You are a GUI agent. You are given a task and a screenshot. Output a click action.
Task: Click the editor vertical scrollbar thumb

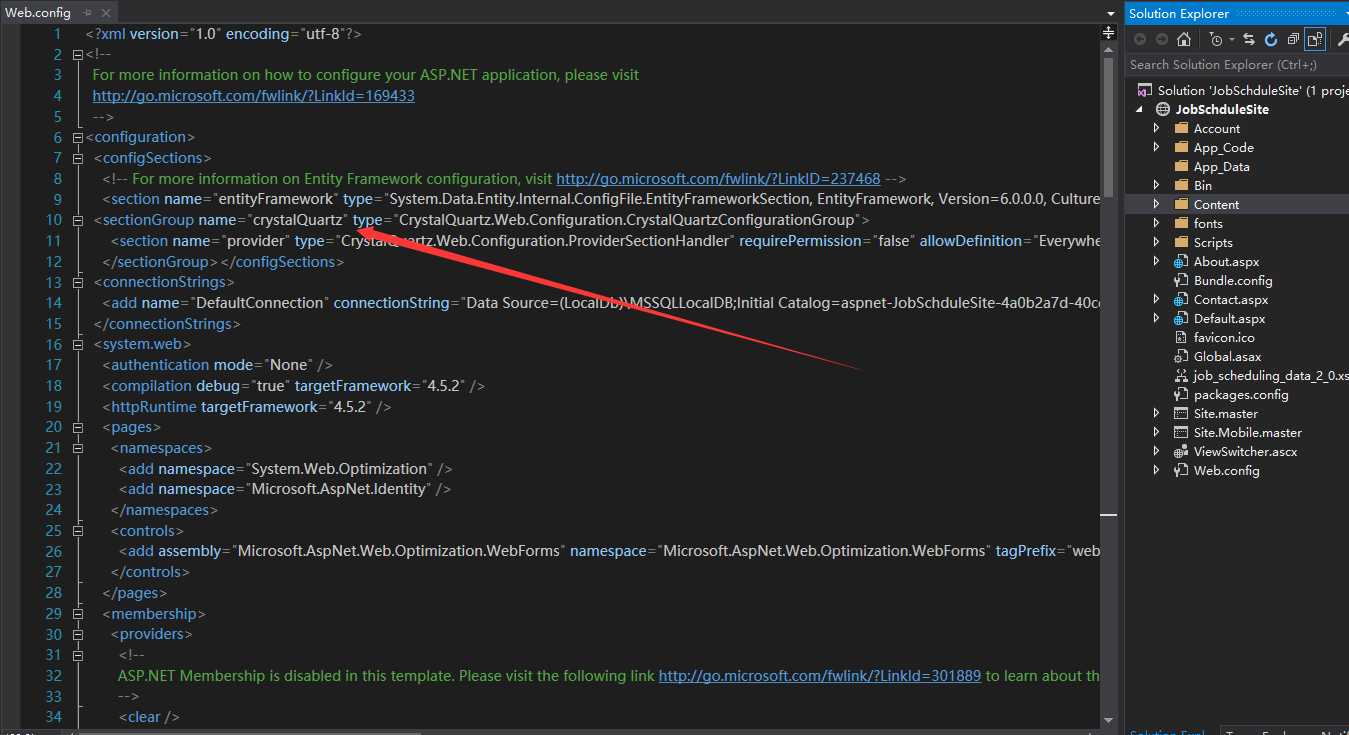click(1108, 126)
